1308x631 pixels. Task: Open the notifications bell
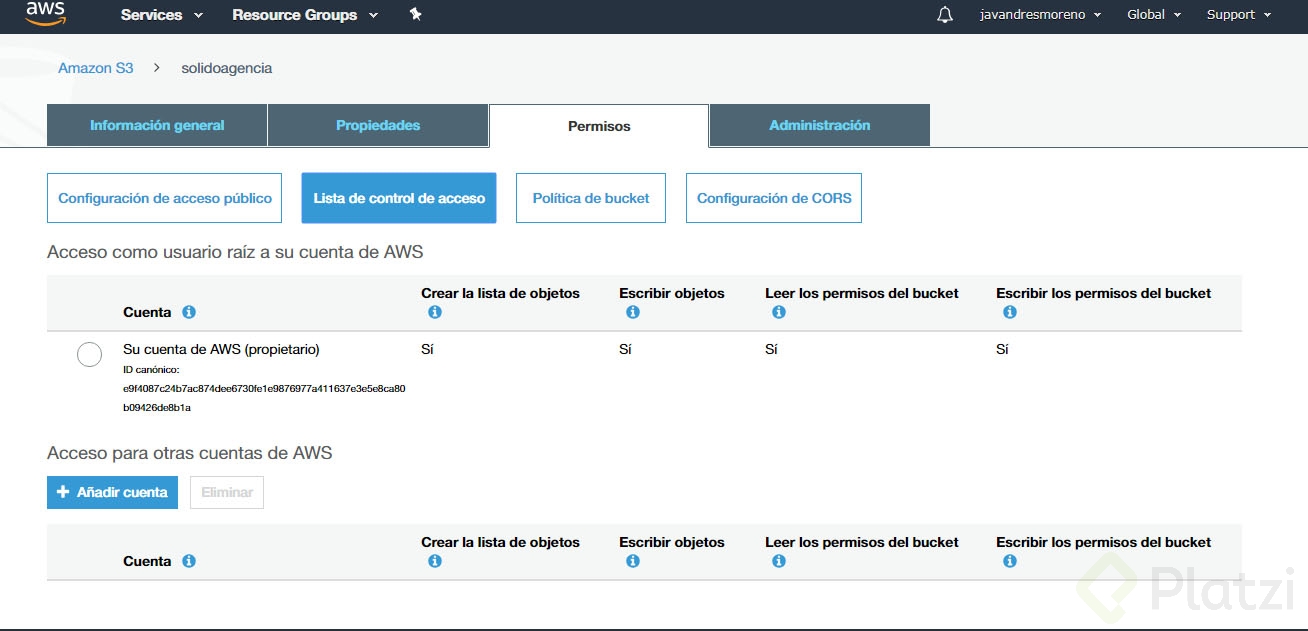(x=945, y=15)
